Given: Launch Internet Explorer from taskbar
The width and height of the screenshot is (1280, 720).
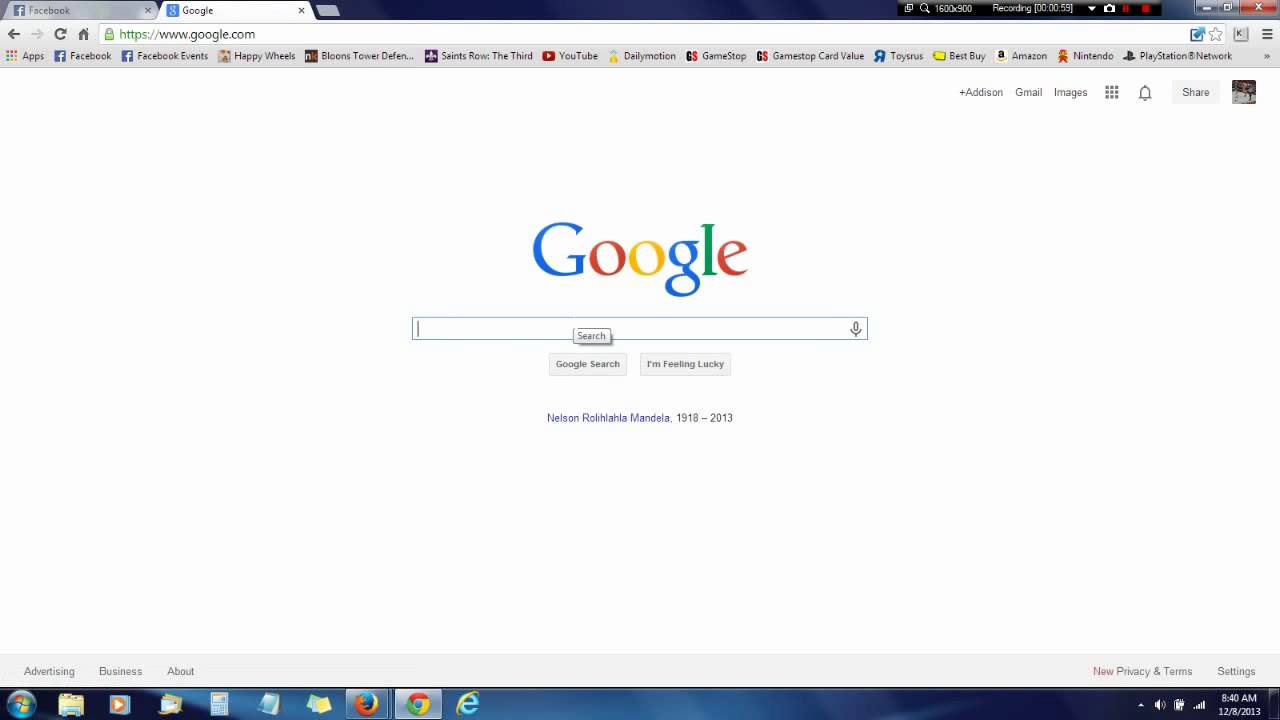Looking at the screenshot, I should coord(467,704).
